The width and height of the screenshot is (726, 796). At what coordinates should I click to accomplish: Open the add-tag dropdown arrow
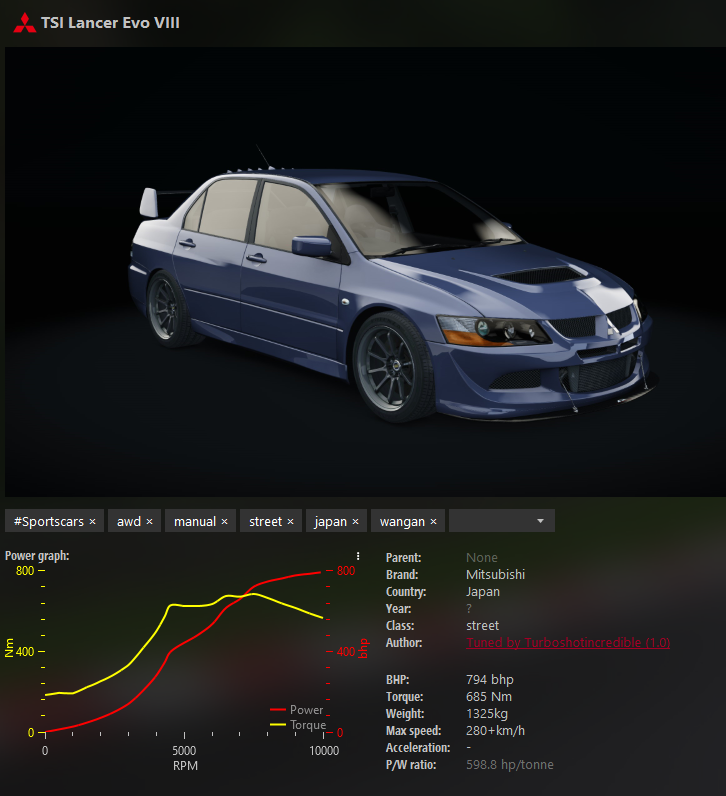pos(540,521)
